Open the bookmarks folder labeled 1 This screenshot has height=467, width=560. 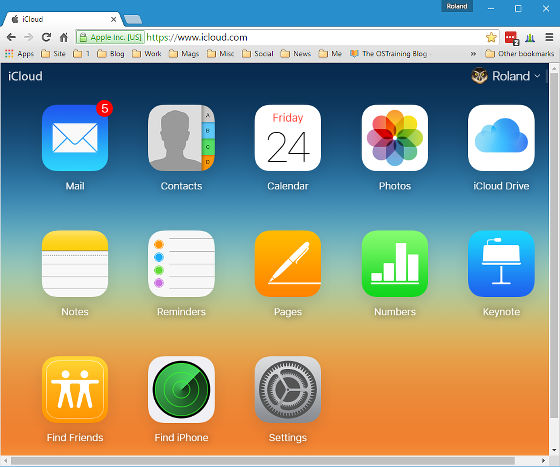pos(81,54)
